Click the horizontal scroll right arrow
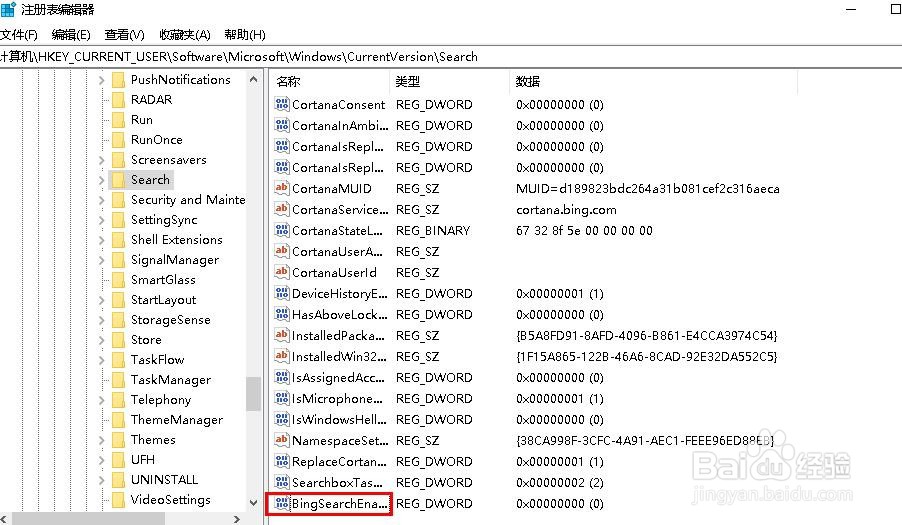Viewport: 902px width, 525px height. [237, 519]
